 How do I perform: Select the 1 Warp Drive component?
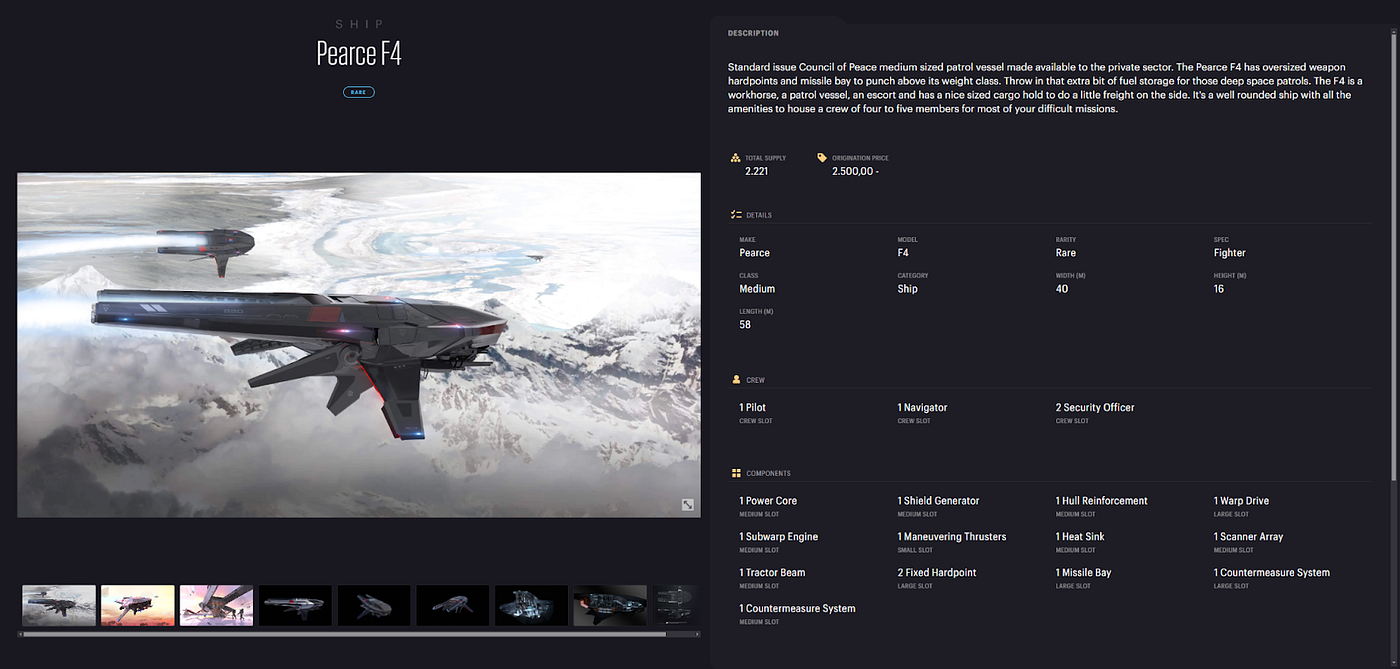point(1241,501)
